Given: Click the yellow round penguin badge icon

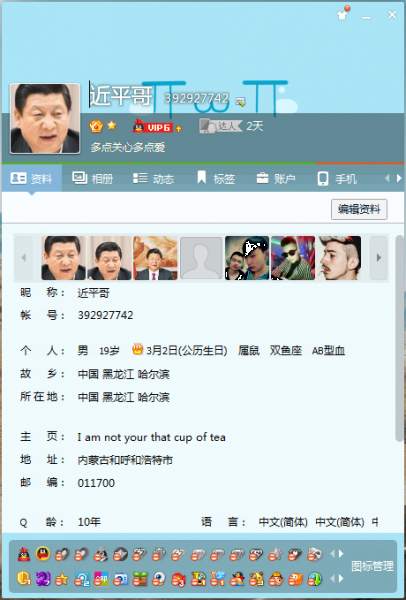Looking at the screenshot, I should 43,554.
